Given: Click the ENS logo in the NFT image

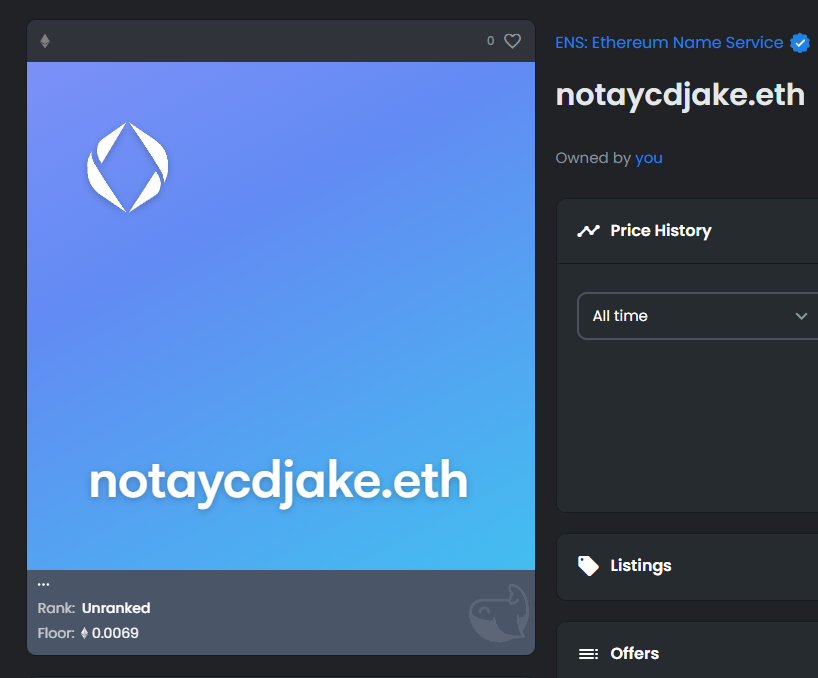Looking at the screenshot, I should [x=128, y=167].
